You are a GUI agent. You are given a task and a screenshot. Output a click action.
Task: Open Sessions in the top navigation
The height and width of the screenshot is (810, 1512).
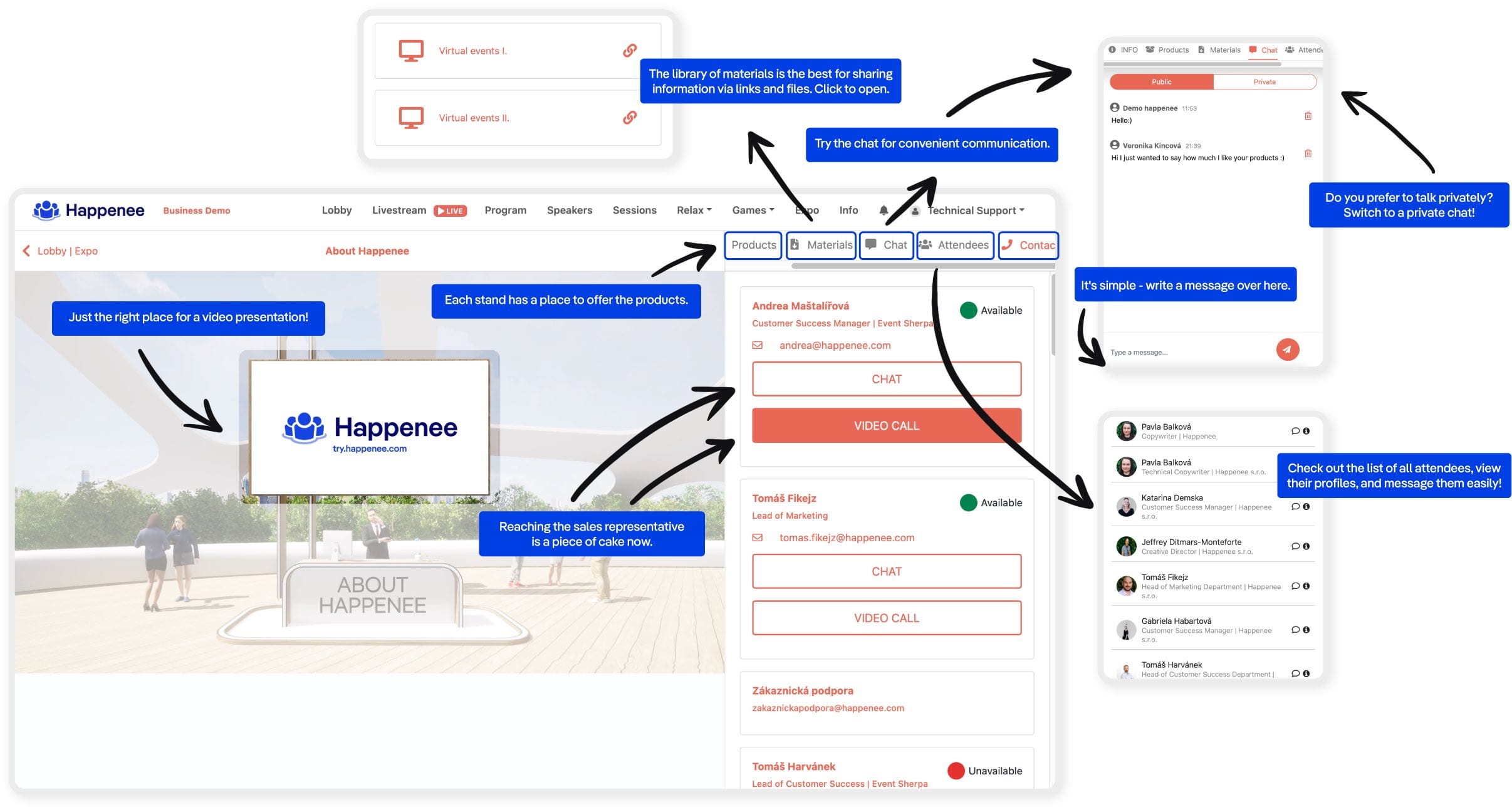634,210
